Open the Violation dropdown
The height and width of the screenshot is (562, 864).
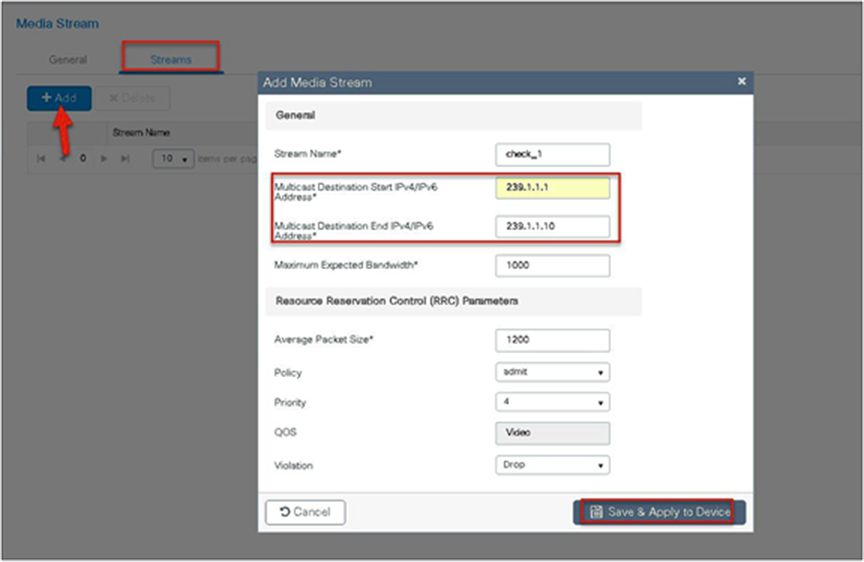click(553, 464)
